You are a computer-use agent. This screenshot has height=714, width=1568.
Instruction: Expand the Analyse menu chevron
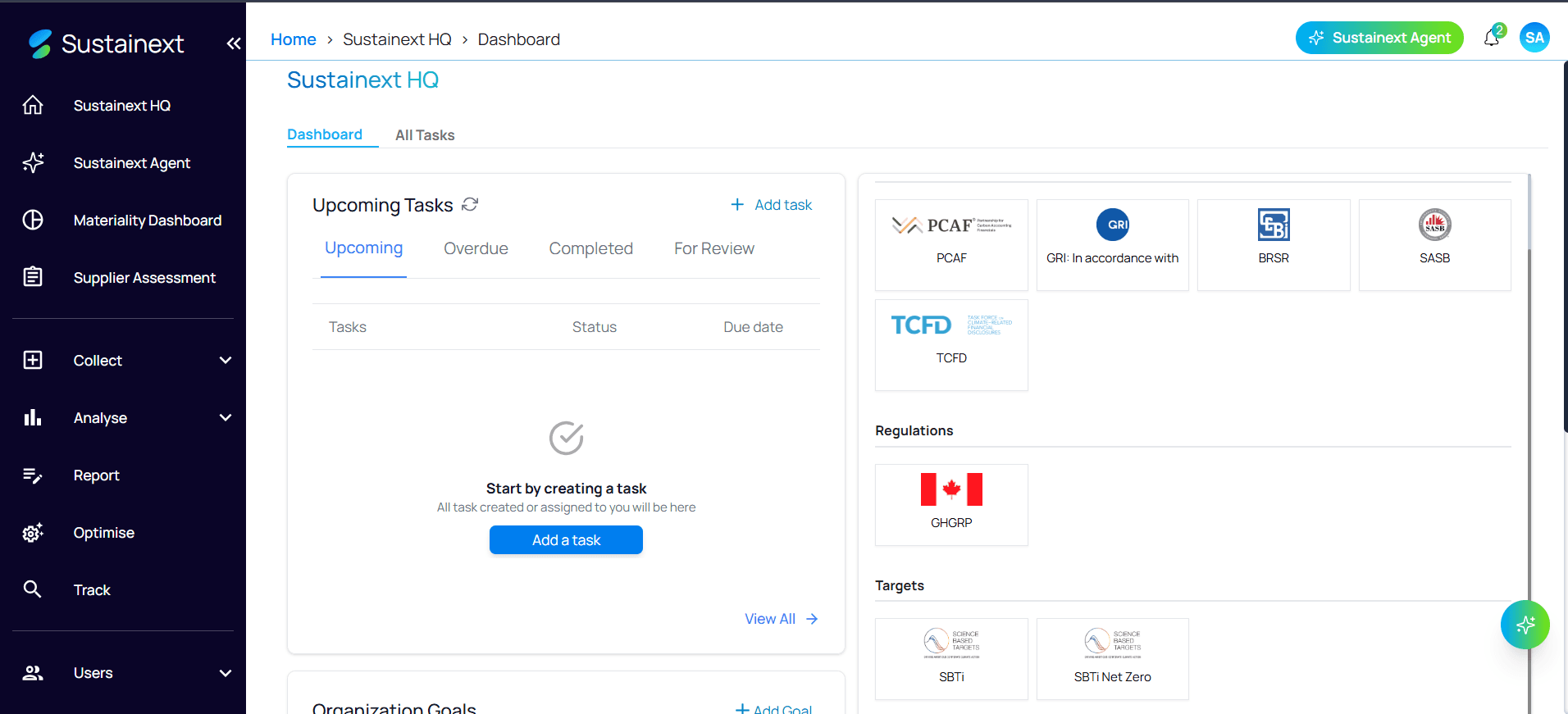point(226,417)
